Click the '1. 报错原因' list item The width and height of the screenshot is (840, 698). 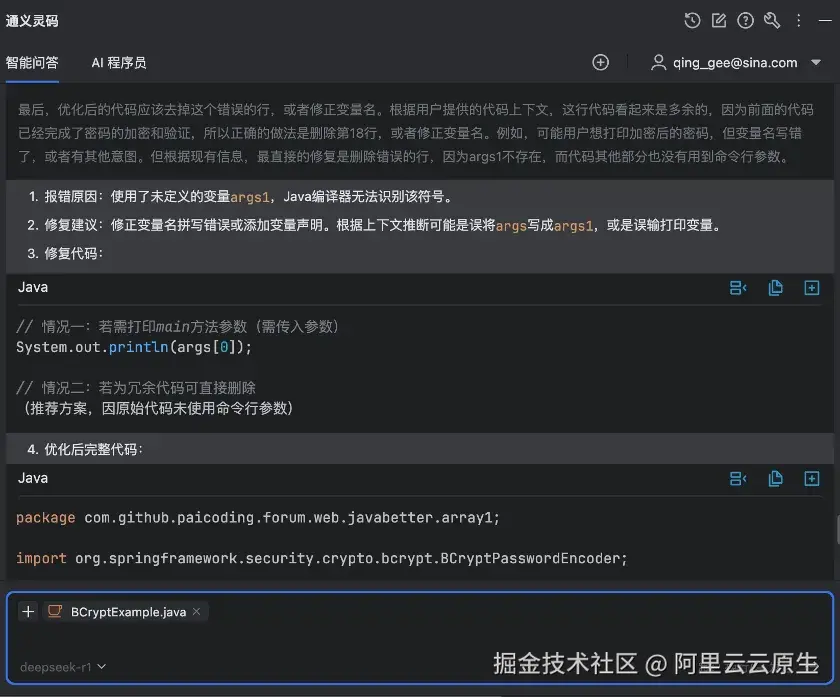point(241,197)
